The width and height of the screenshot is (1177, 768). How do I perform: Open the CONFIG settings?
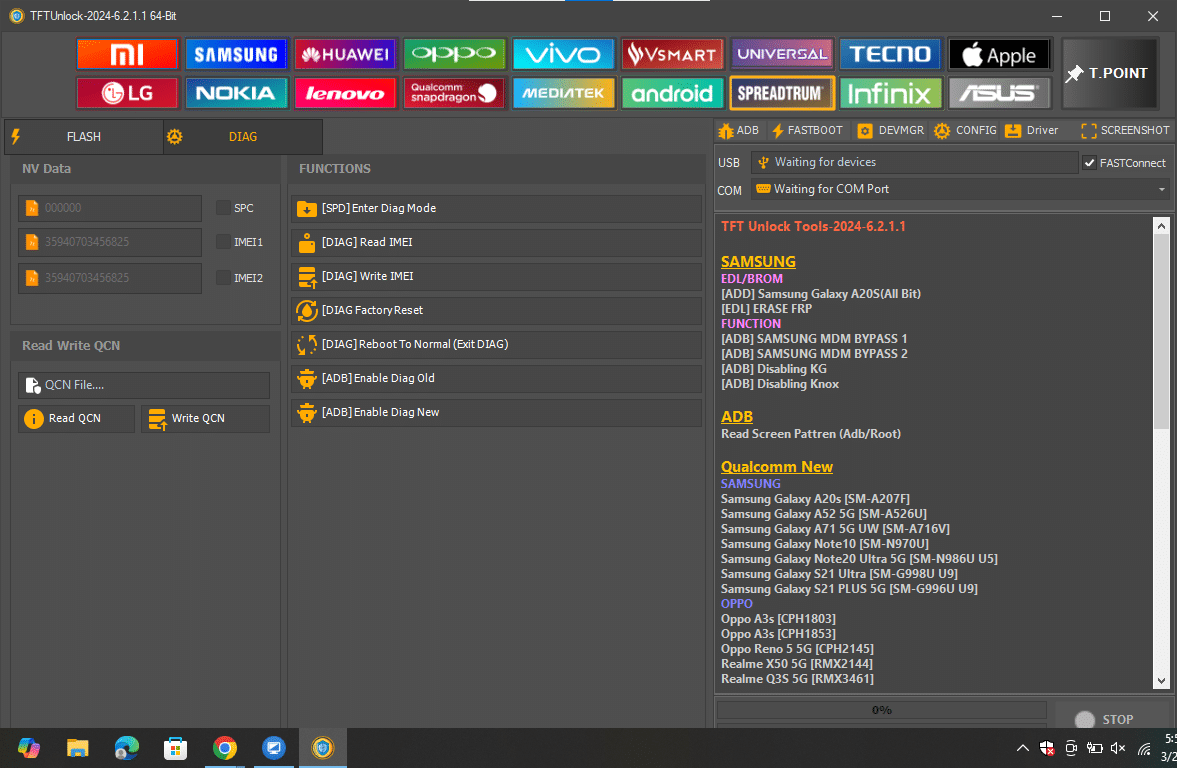point(964,130)
